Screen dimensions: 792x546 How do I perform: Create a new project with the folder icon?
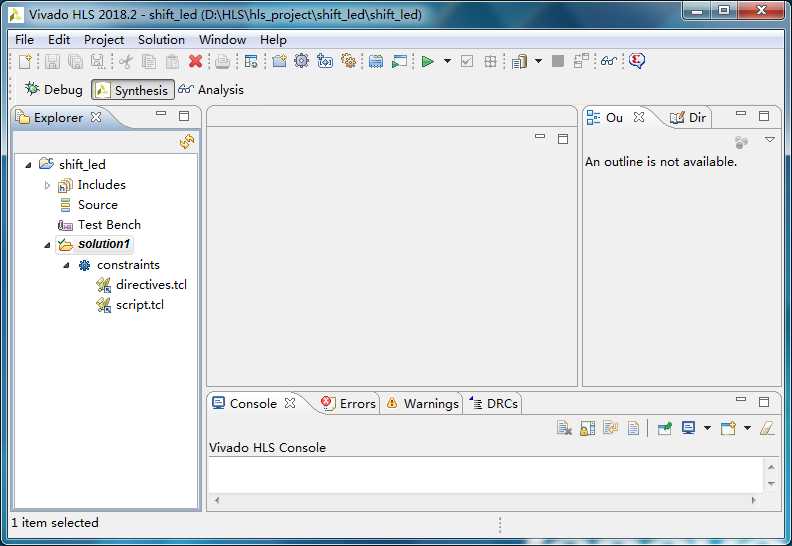coord(279,61)
